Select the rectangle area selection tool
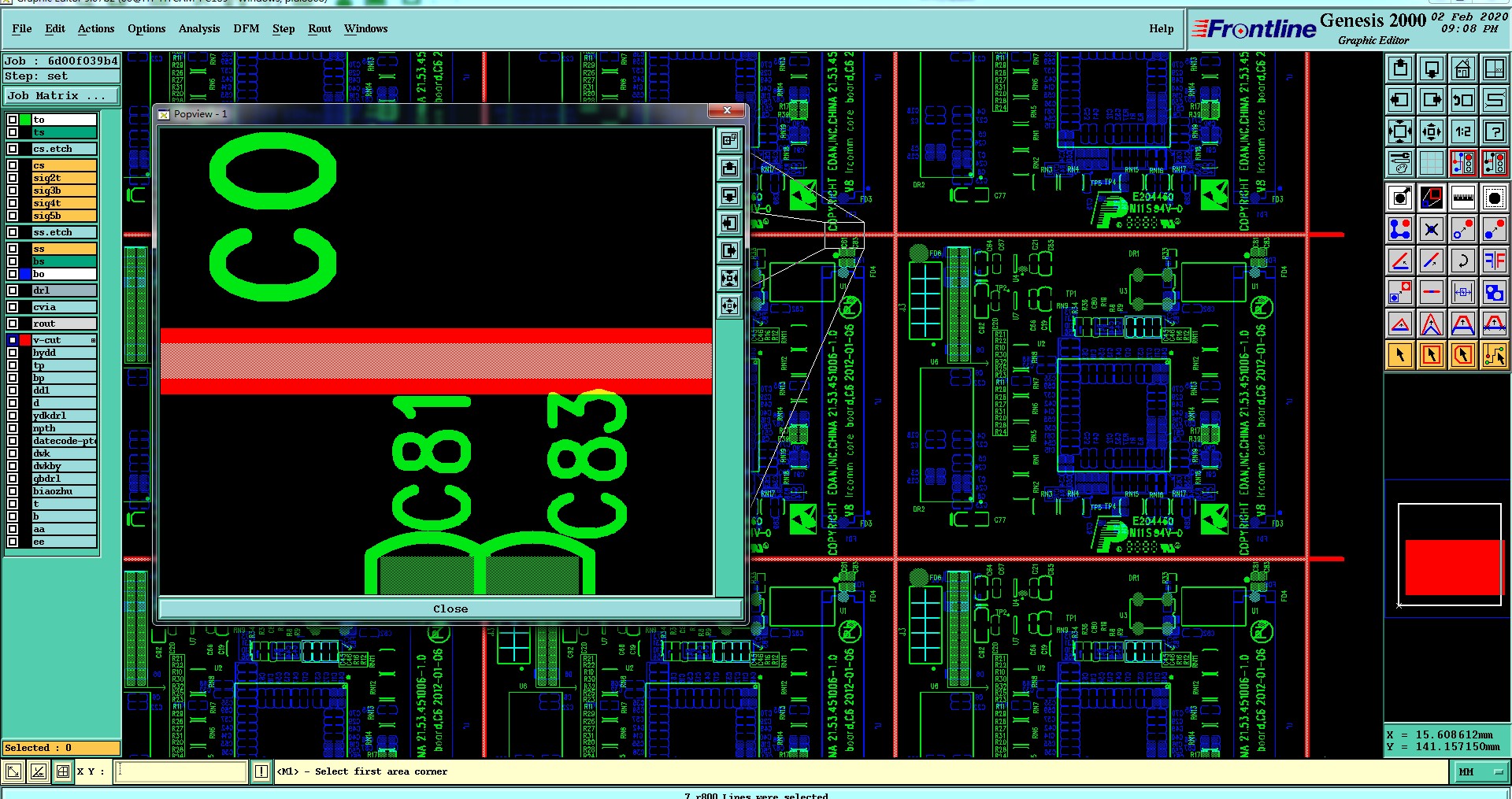This screenshot has height=799, width=1512. click(1432, 355)
